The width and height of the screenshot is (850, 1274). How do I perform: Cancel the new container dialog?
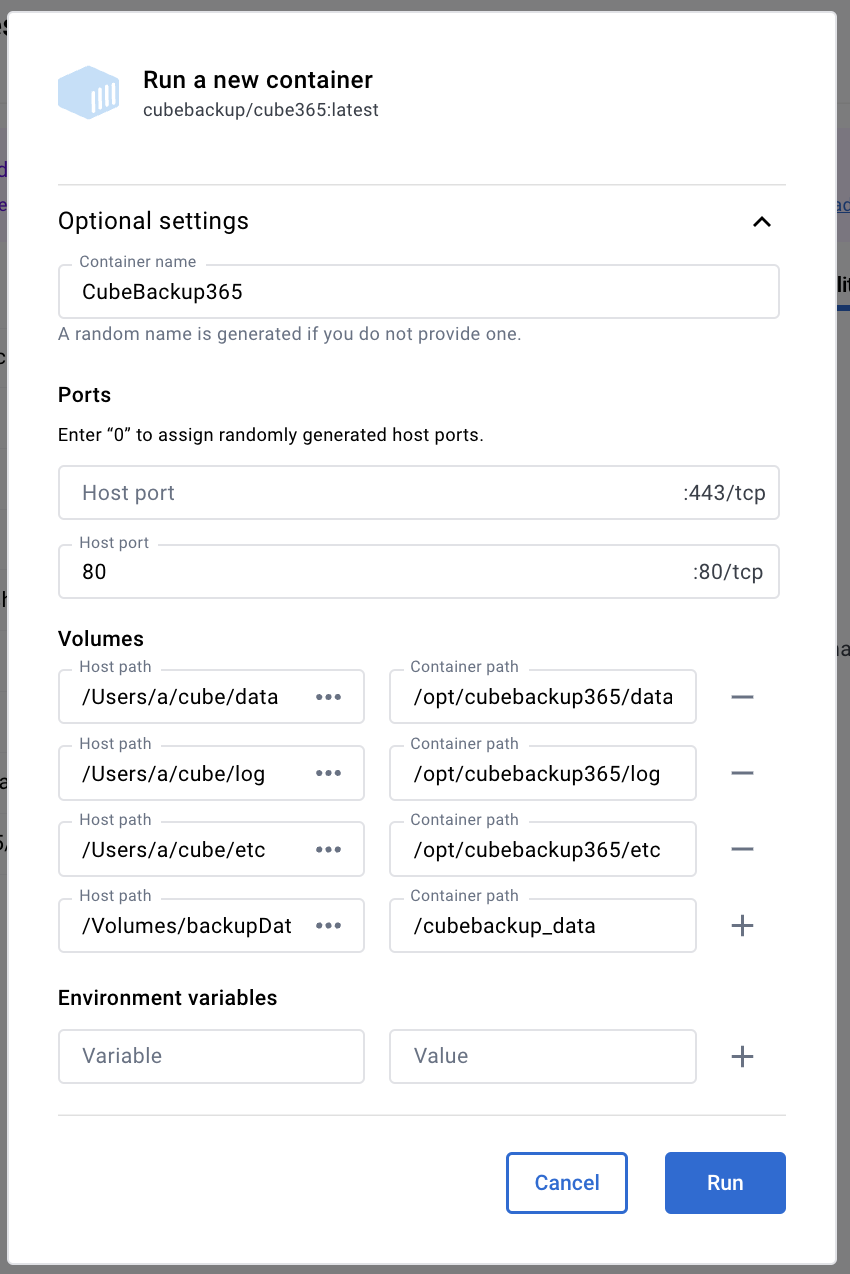pyautogui.click(x=567, y=1183)
